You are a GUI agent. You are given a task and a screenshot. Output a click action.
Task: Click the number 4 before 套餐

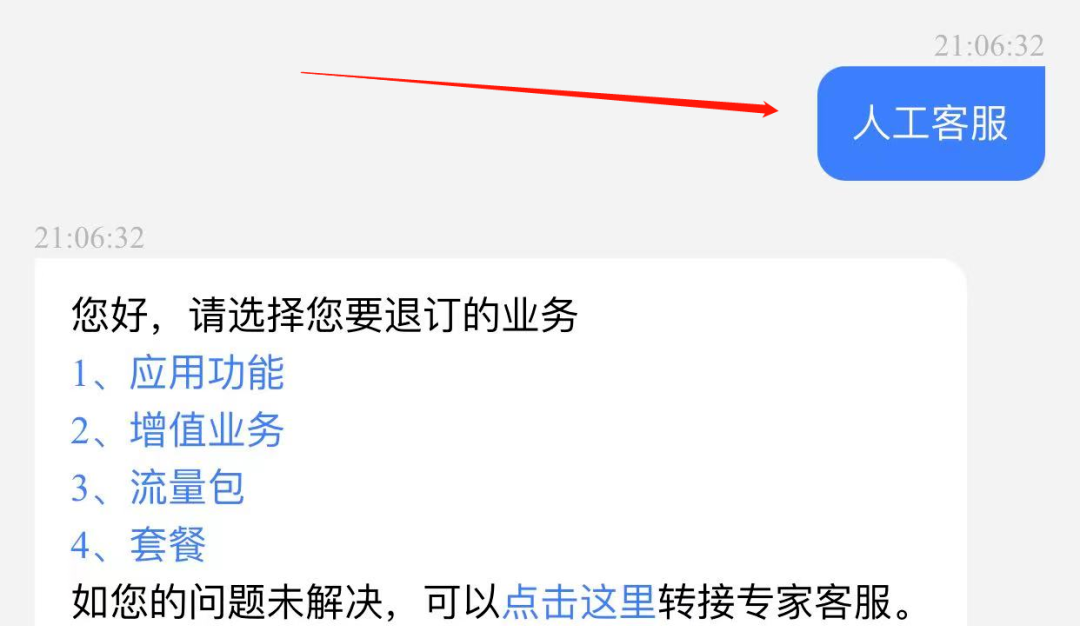80,546
